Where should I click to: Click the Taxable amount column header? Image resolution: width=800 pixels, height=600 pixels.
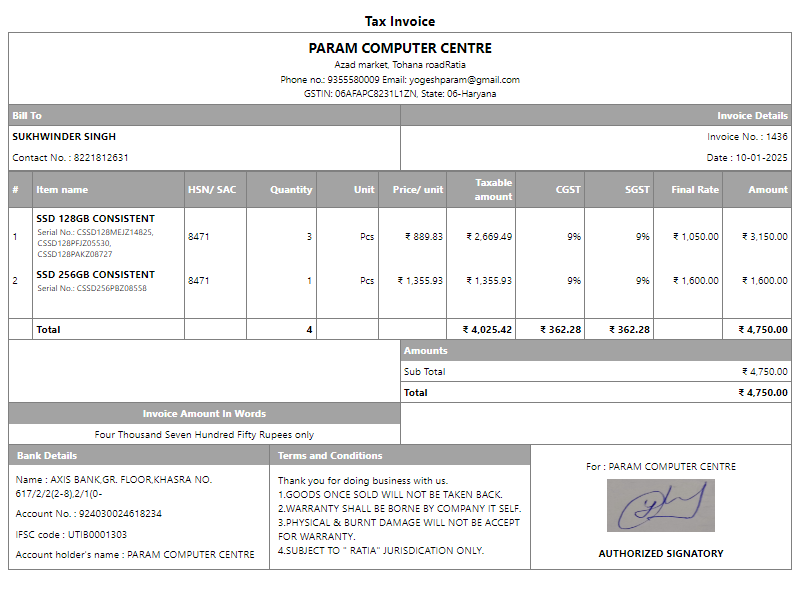coord(493,190)
